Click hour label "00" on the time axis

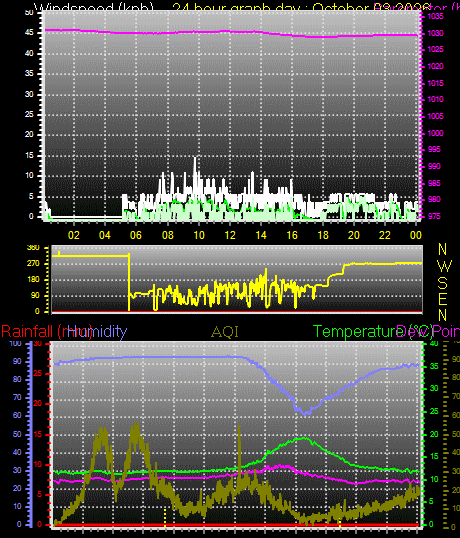(415, 235)
